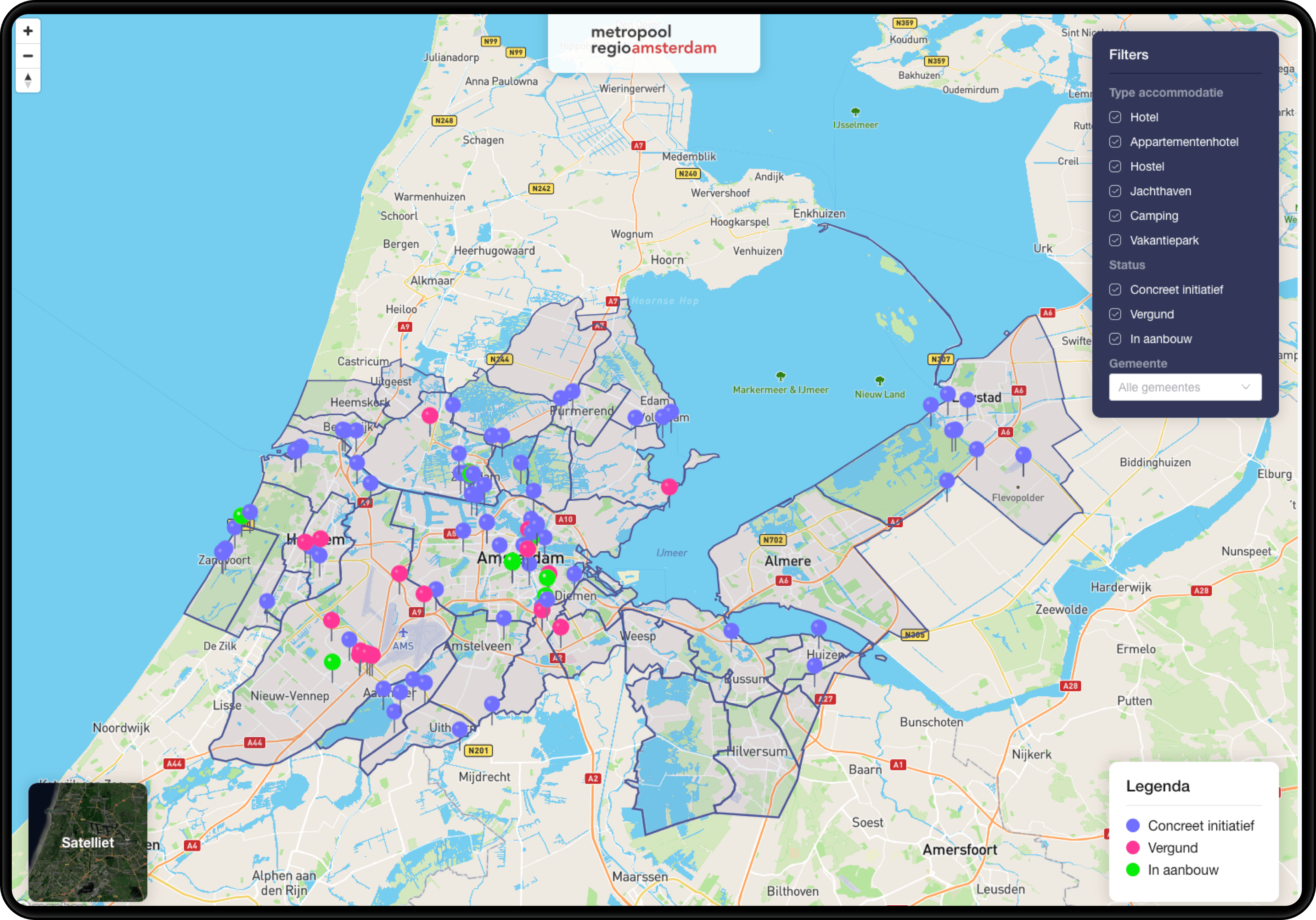This screenshot has width=1316, height=920.
Task: Click the AMS airport icon
Action: click(403, 633)
